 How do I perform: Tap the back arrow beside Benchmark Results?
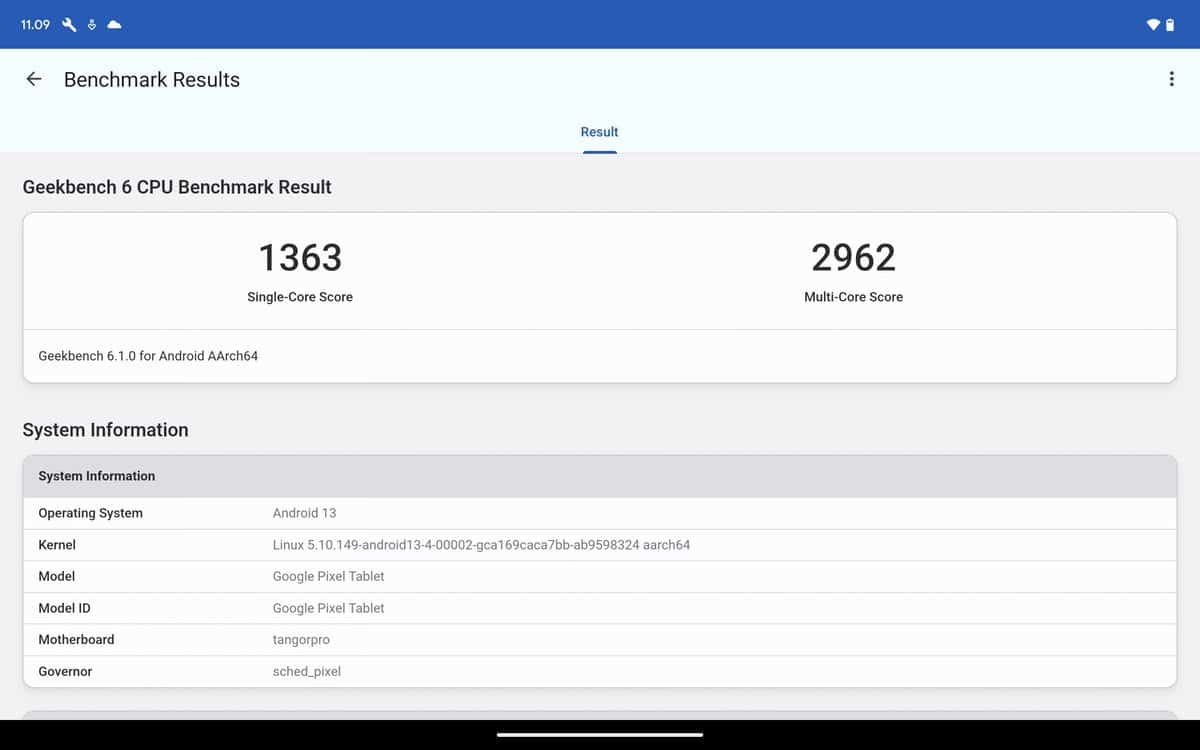tap(34, 79)
